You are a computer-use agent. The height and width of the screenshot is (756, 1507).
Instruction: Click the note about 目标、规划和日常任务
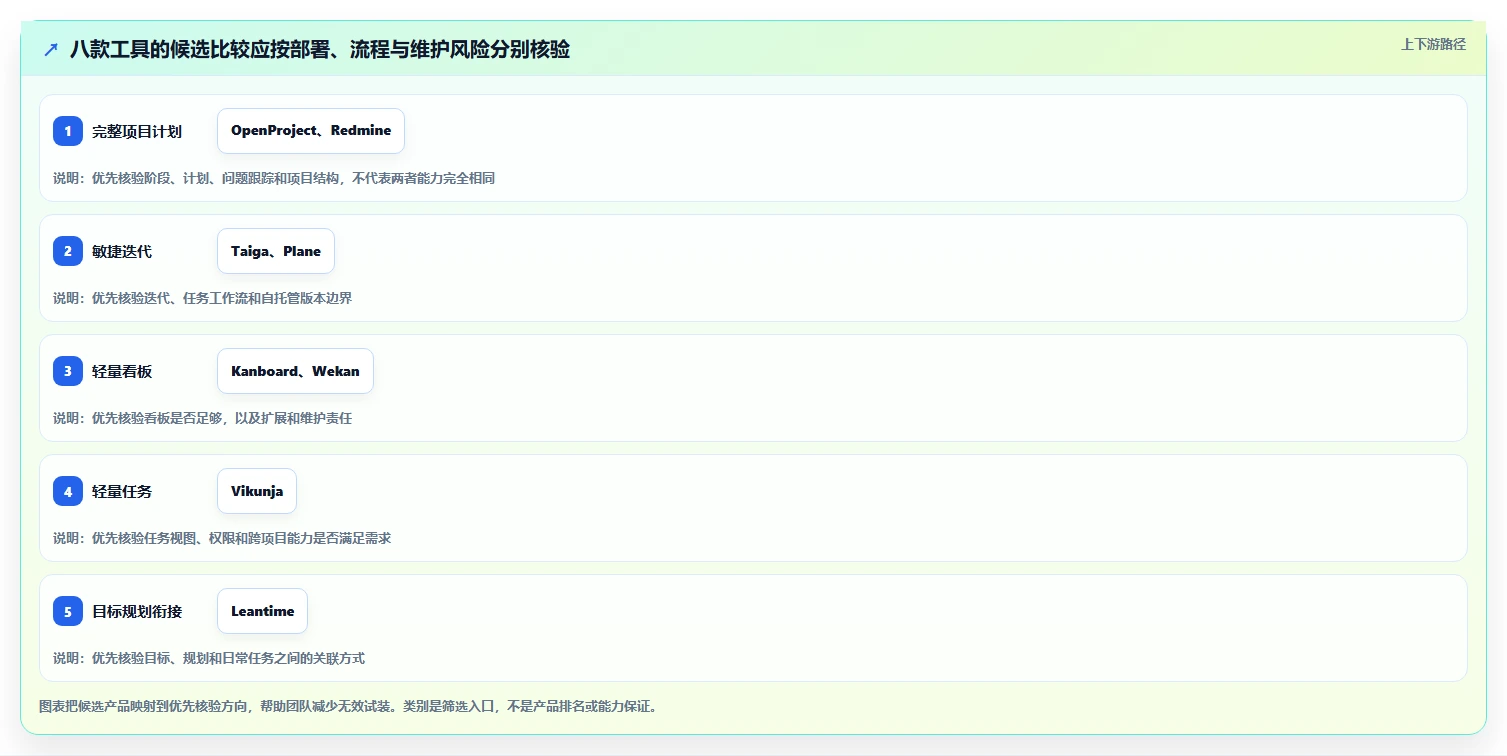click(209, 658)
